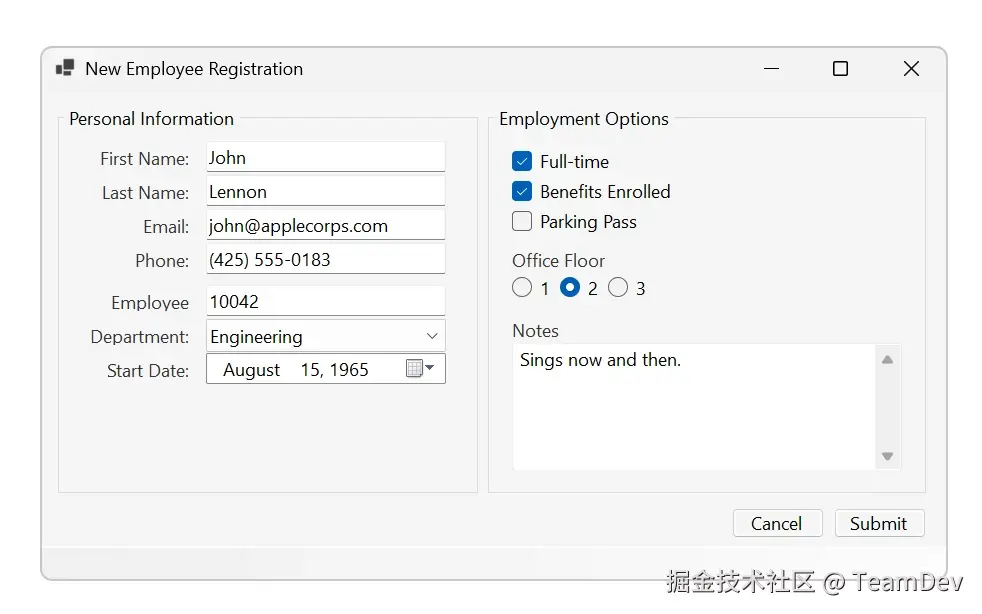
Task: Toggle the Benefits Enrolled checkbox
Action: (x=522, y=191)
